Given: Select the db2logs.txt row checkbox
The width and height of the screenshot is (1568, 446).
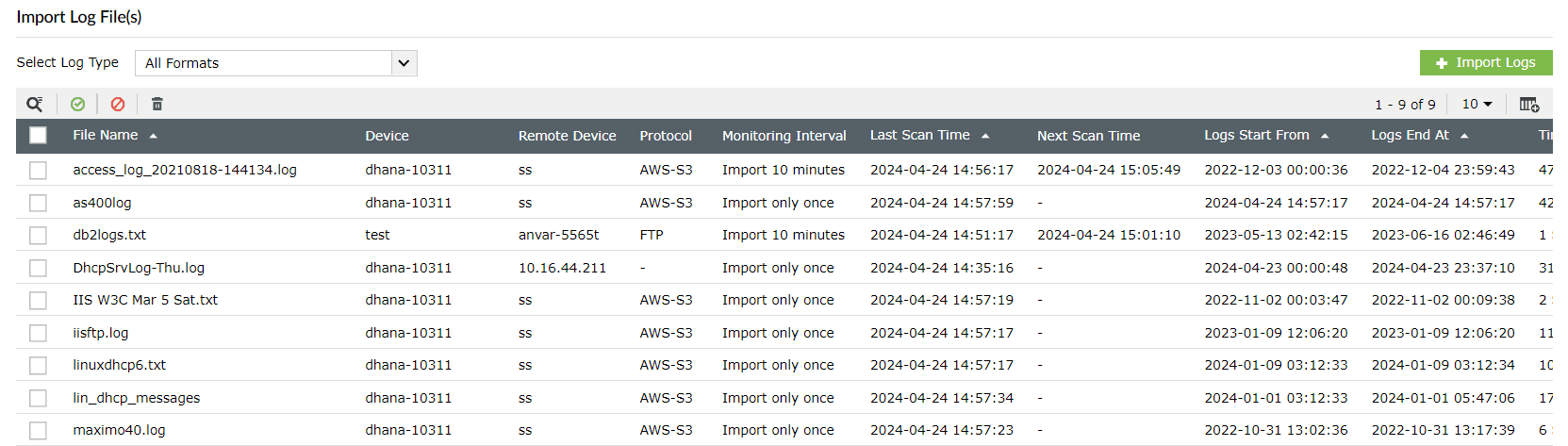Looking at the screenshot, I should (x=38, y=235).
